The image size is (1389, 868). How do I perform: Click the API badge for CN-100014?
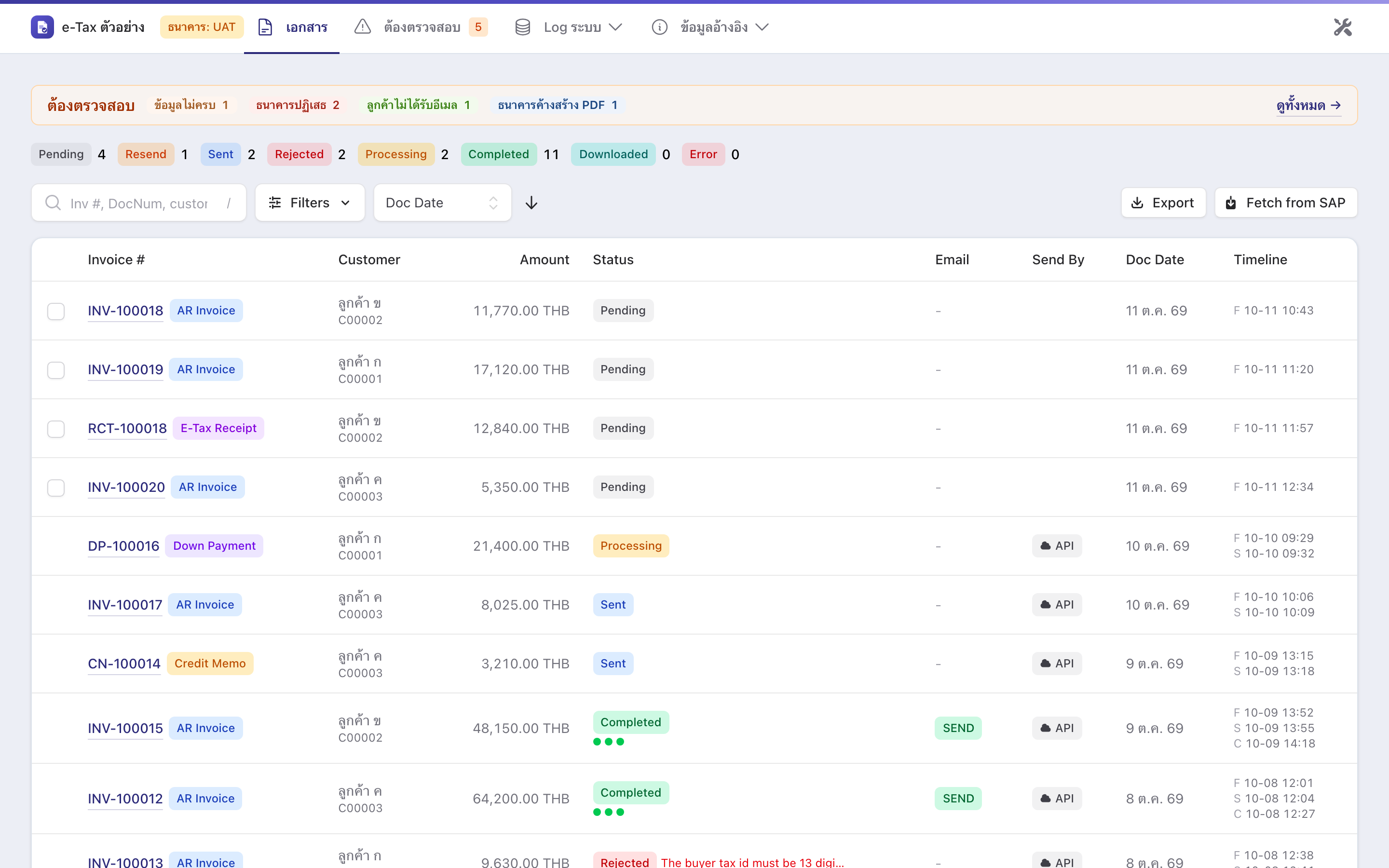coord(1057,664)
